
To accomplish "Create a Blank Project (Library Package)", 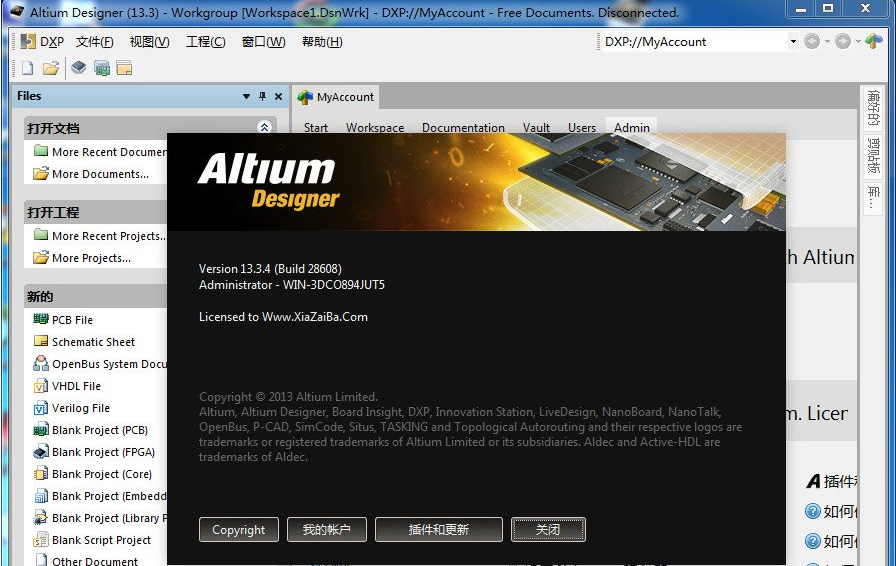I will pyautogui.click(x=101, y=518).
